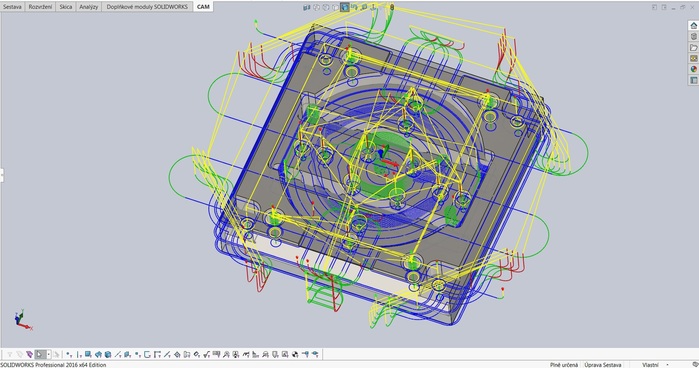Open Doplňkové moduly SOLIDWORKS tab
Viewport: 699px width, 368px height.
pyautogui.click(x=147, y=7)
